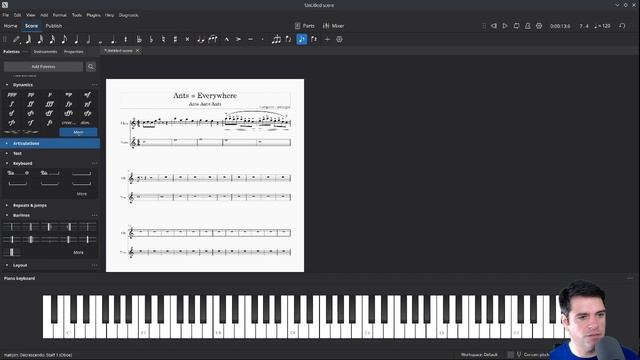Image resolution: width=640 pixels, height=360 pixels.
Task: Toggle the metronome
Action: click(528, 26)
